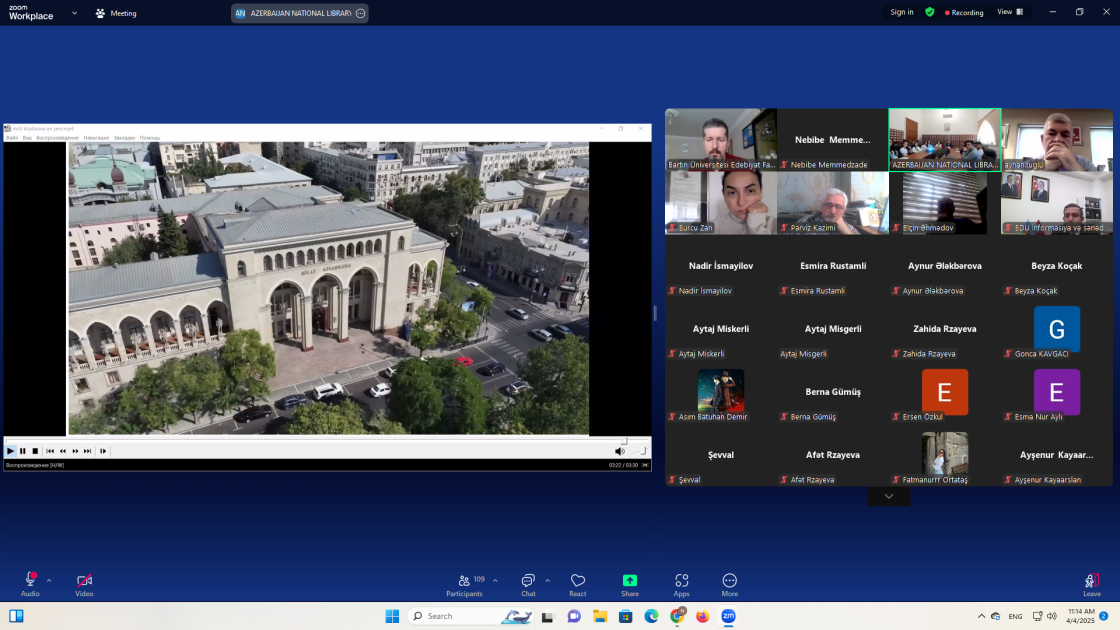
Task: Open the Воспроизведение menu in media player
Action: click(57, 138)
